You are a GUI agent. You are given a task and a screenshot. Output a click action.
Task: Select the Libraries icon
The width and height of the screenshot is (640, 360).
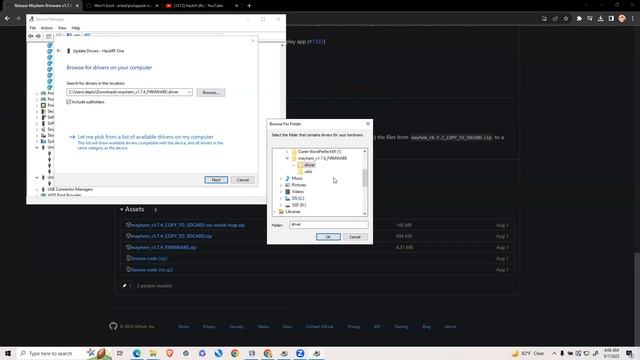pos(281,212)
